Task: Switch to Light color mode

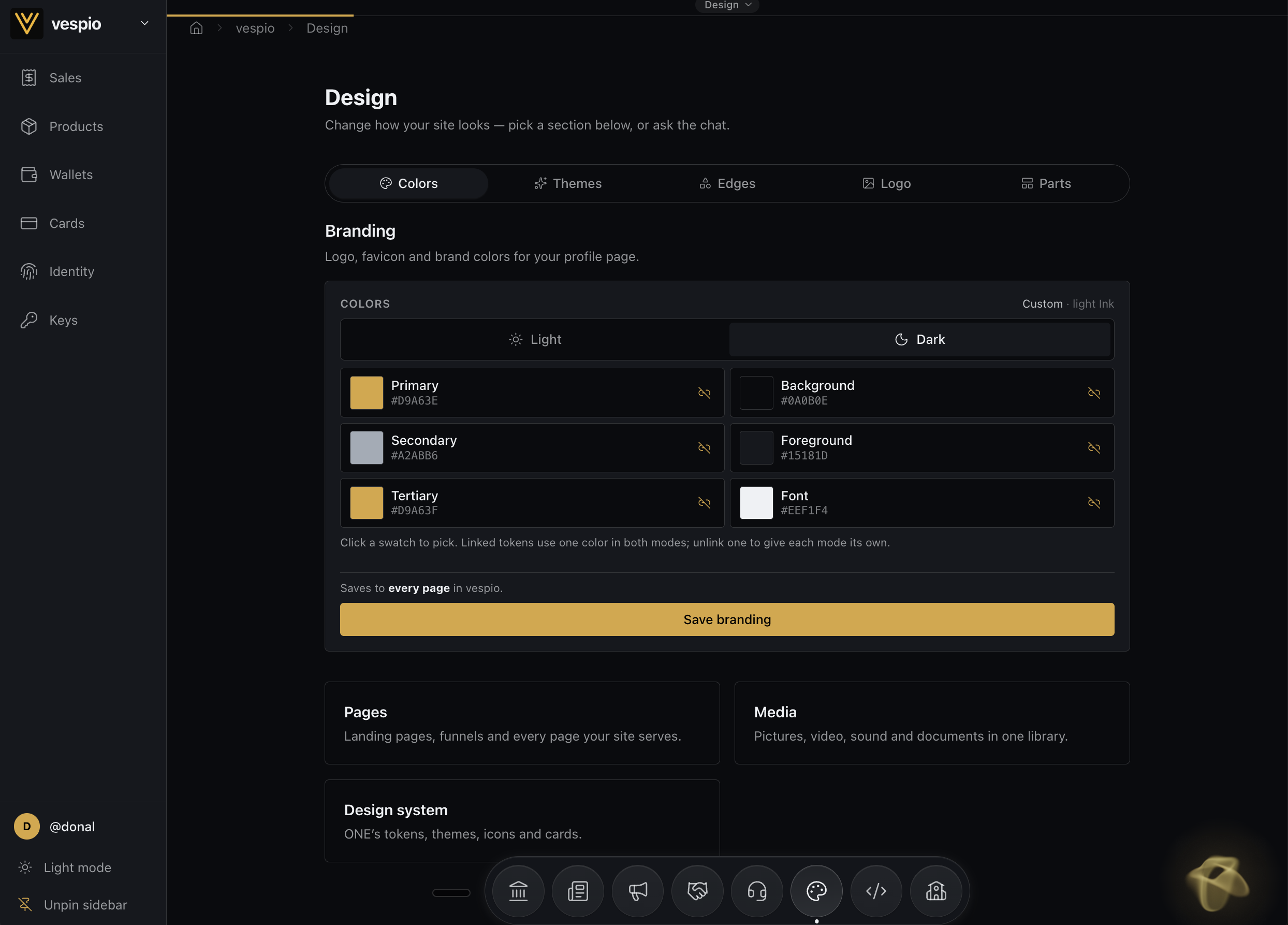Action: (535, 339)
